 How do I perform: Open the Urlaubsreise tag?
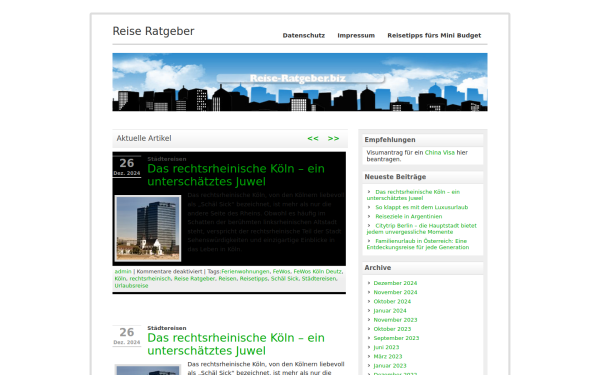(x=131, y=285)
